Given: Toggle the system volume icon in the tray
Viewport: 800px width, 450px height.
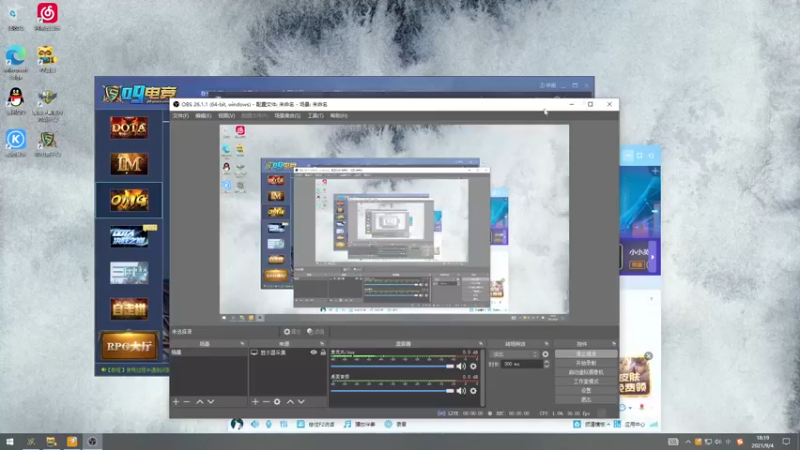Looking at the screenshot, I should tap(718, 442).
